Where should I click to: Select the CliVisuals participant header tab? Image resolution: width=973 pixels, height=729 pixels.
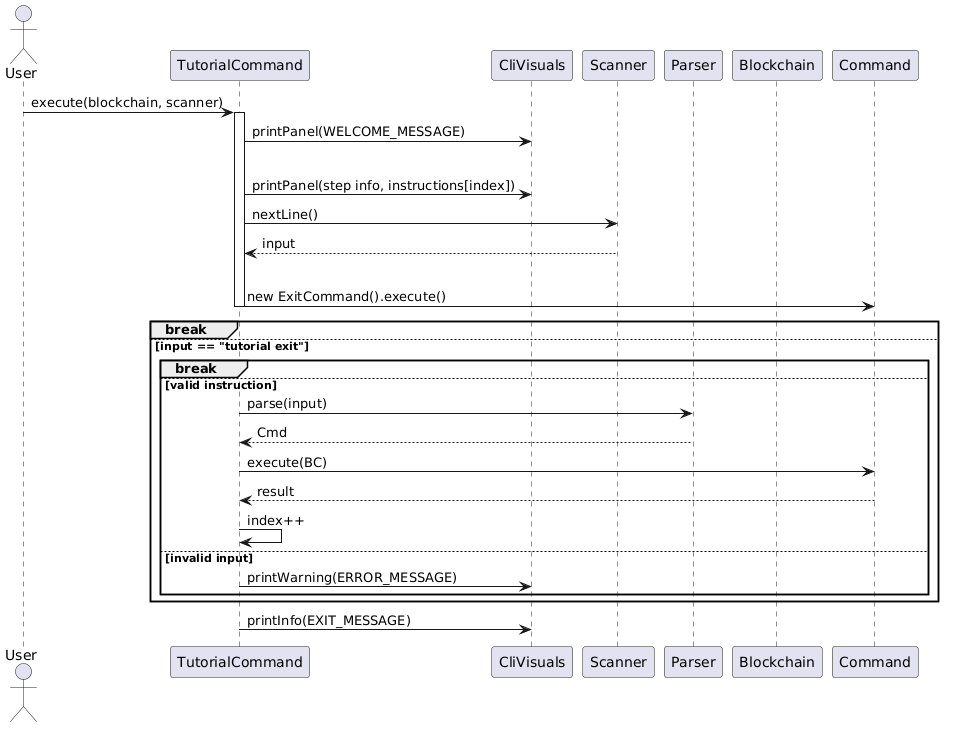coord(531,65)
